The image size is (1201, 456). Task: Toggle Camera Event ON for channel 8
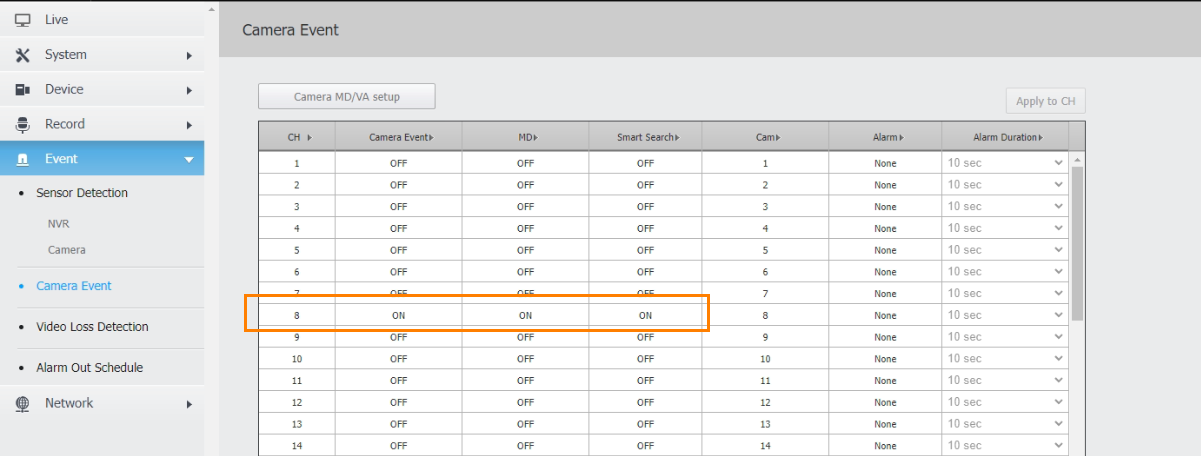pyautogui.click(x=398, y=315)
